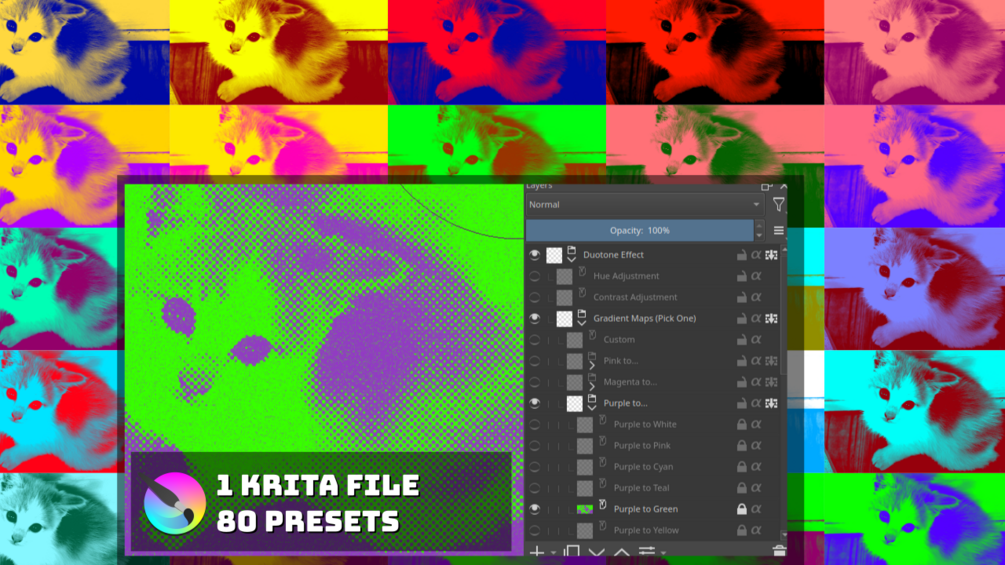The width and height of the screenshot is (1005, 565).
Task: Unlock the Purple to Green layer
Action: (x=742, y=509)
